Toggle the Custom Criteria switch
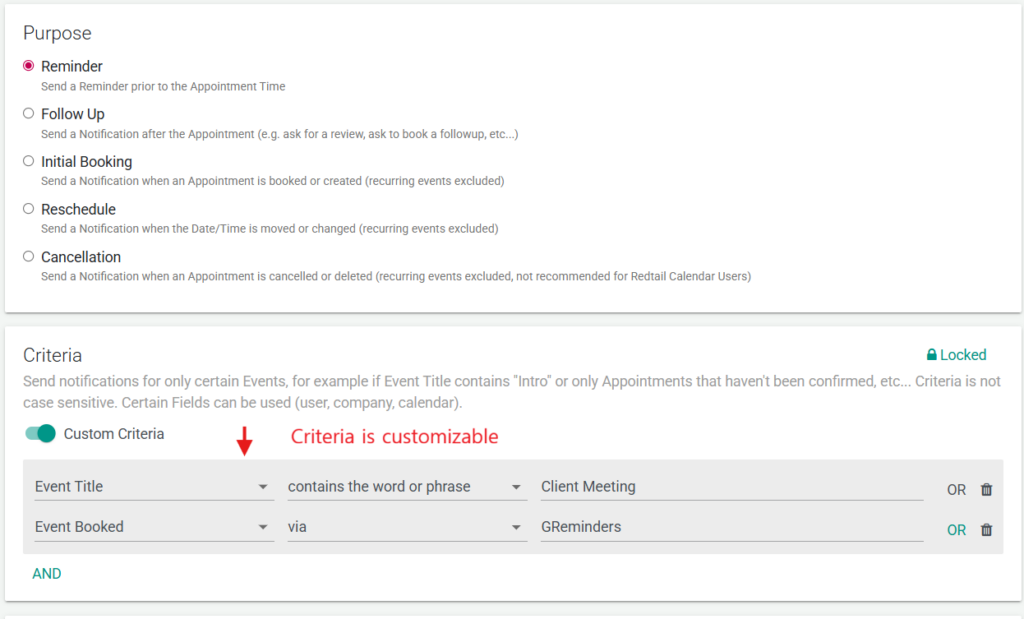 point(40,434)
